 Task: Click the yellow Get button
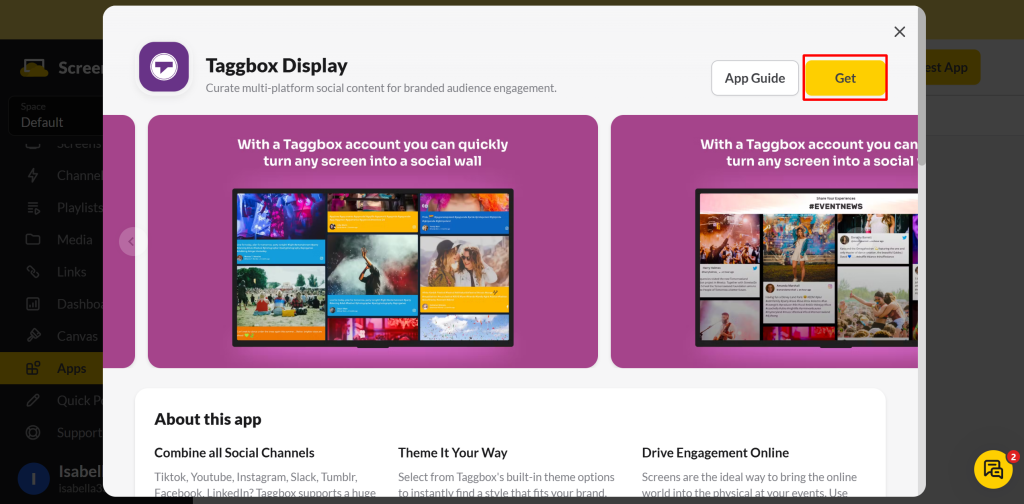(x=845, y=78)
